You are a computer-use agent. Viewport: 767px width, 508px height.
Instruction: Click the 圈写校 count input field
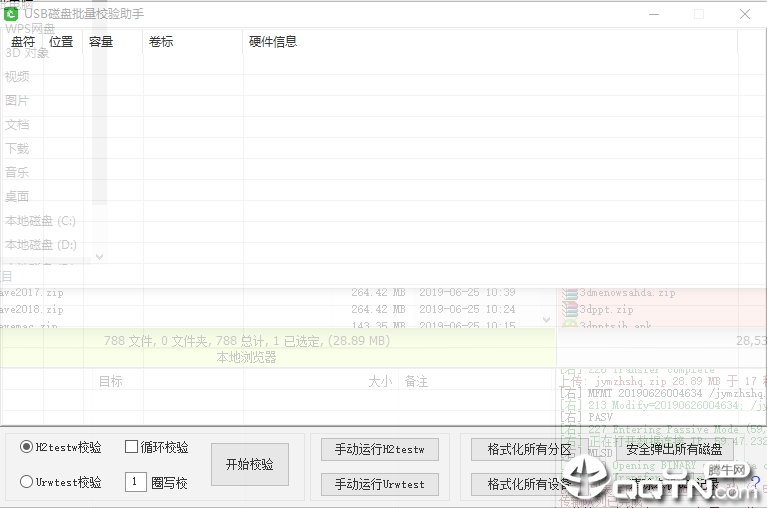(x=135, y=482)
